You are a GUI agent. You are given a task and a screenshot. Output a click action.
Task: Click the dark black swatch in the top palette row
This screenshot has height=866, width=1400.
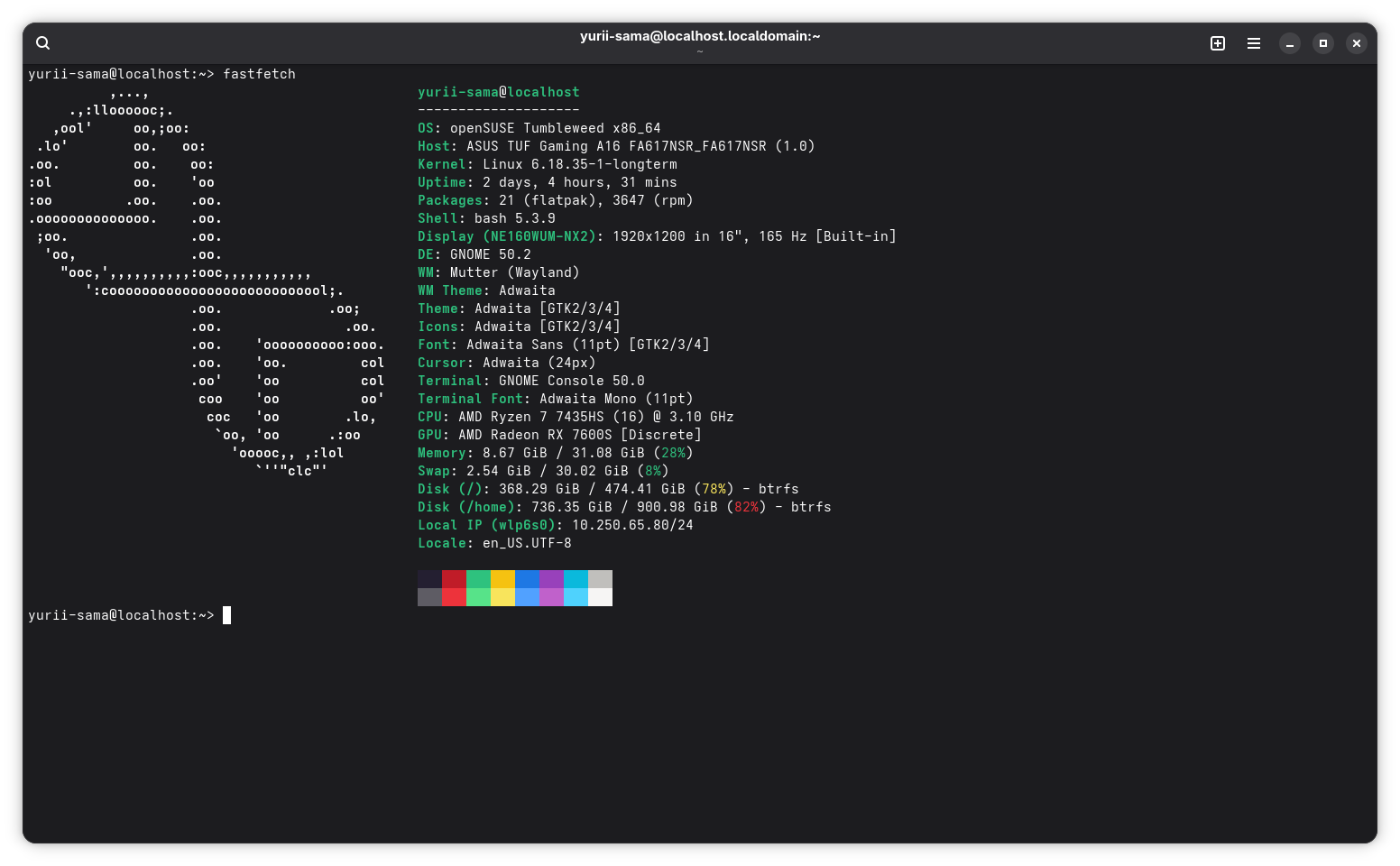(x=429, y=579)
